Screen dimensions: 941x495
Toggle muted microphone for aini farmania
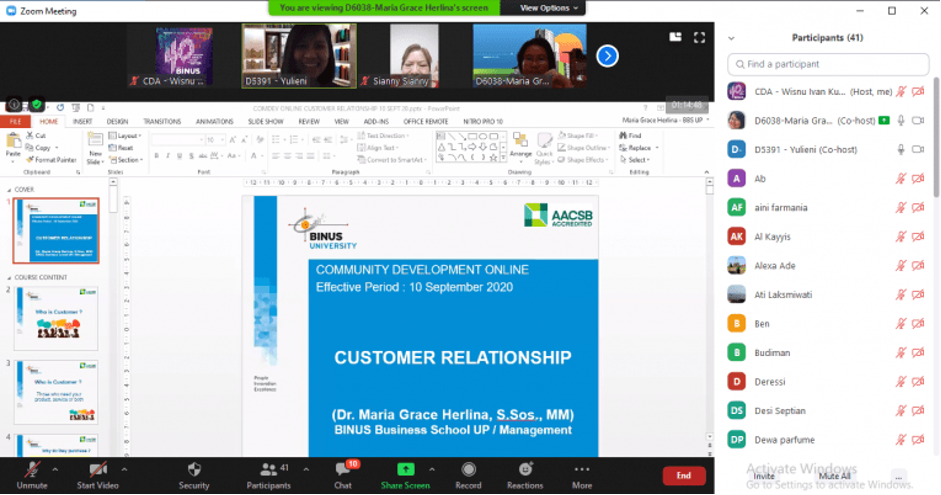click(x=901, y=208)
